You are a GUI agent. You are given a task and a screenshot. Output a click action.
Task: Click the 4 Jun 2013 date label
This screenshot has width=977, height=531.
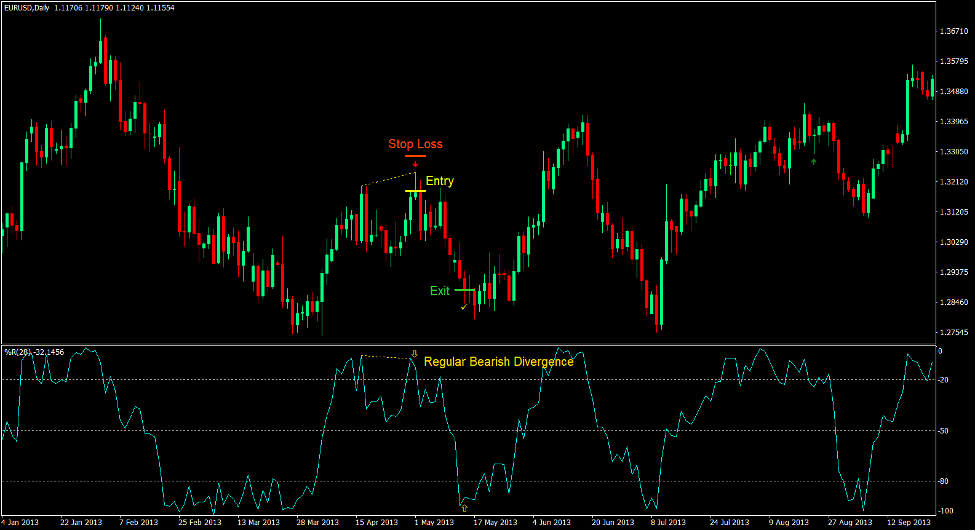[x=551, y=522]
